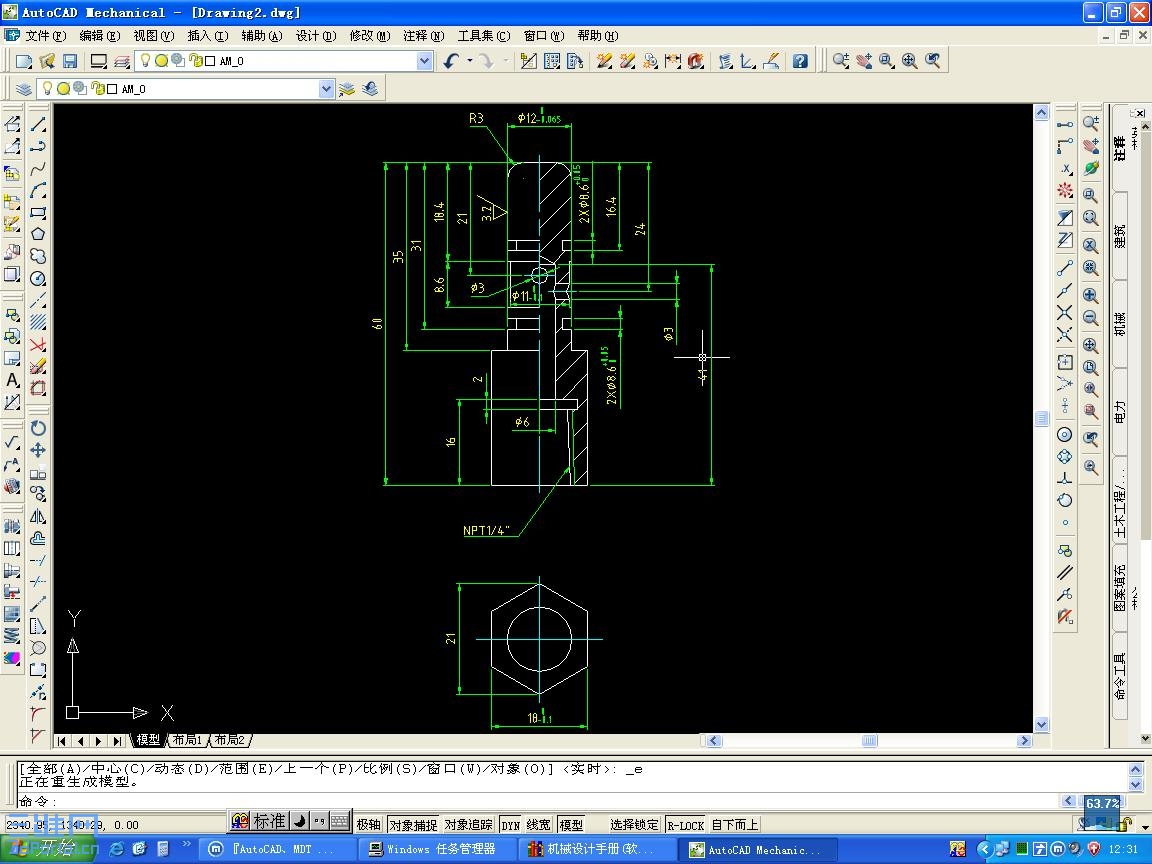Toggle 极轴 polar tracking in status bar

tap(369, 825)
